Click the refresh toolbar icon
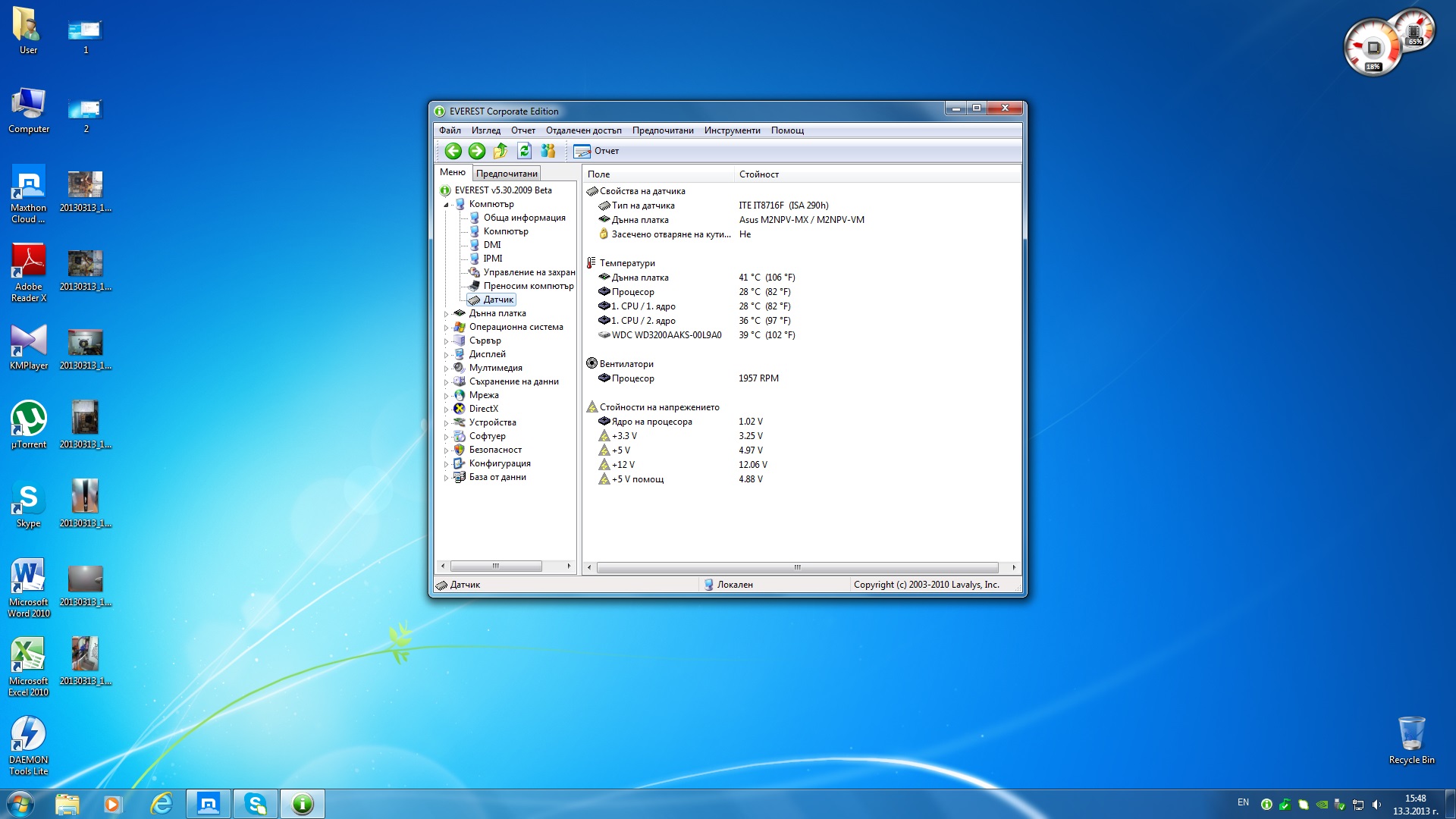The width and height of the screenshot is (1456, 819). [523, 152]
